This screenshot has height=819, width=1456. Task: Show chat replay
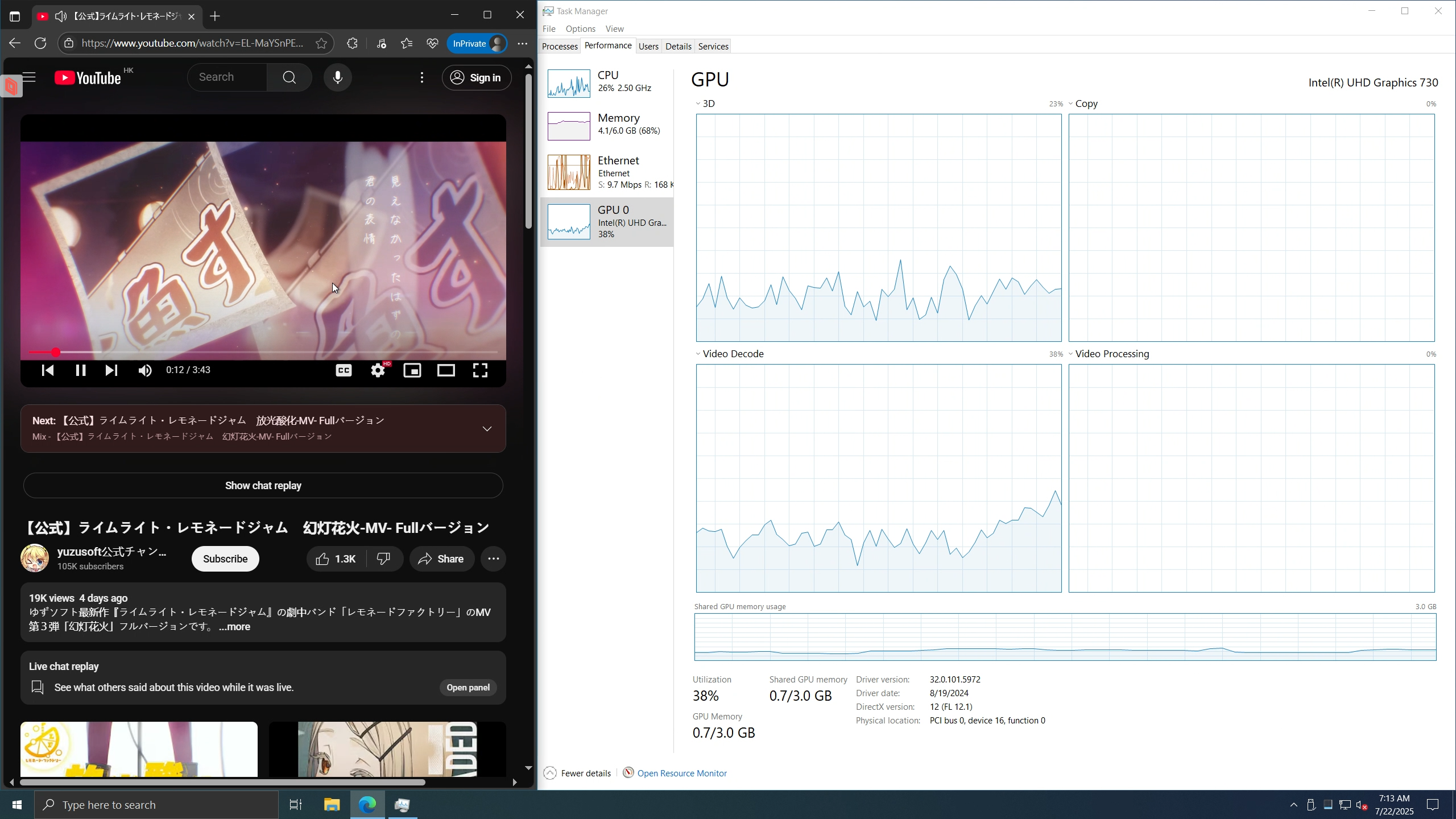pyautogui.click(x=263, y=485)
